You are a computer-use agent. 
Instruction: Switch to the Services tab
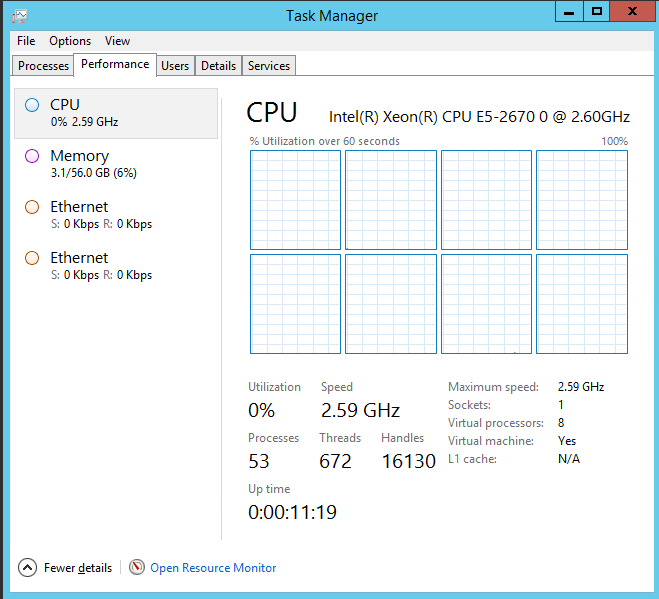click(269, 66)
